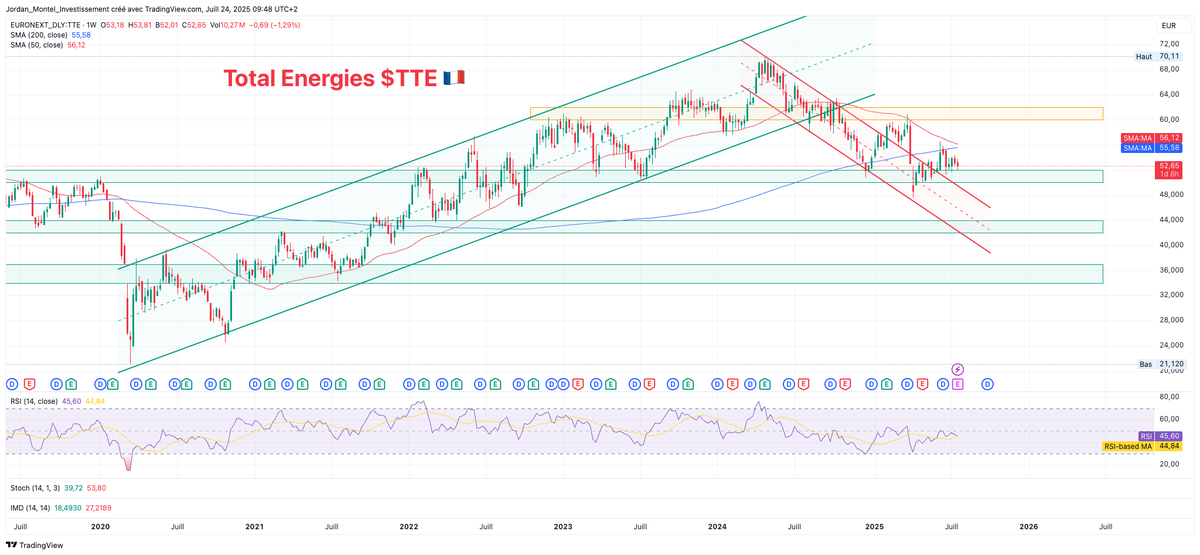
Task: Click the yellow RSI-based MA 44,84 label
Action: (x=1142, y=446)
